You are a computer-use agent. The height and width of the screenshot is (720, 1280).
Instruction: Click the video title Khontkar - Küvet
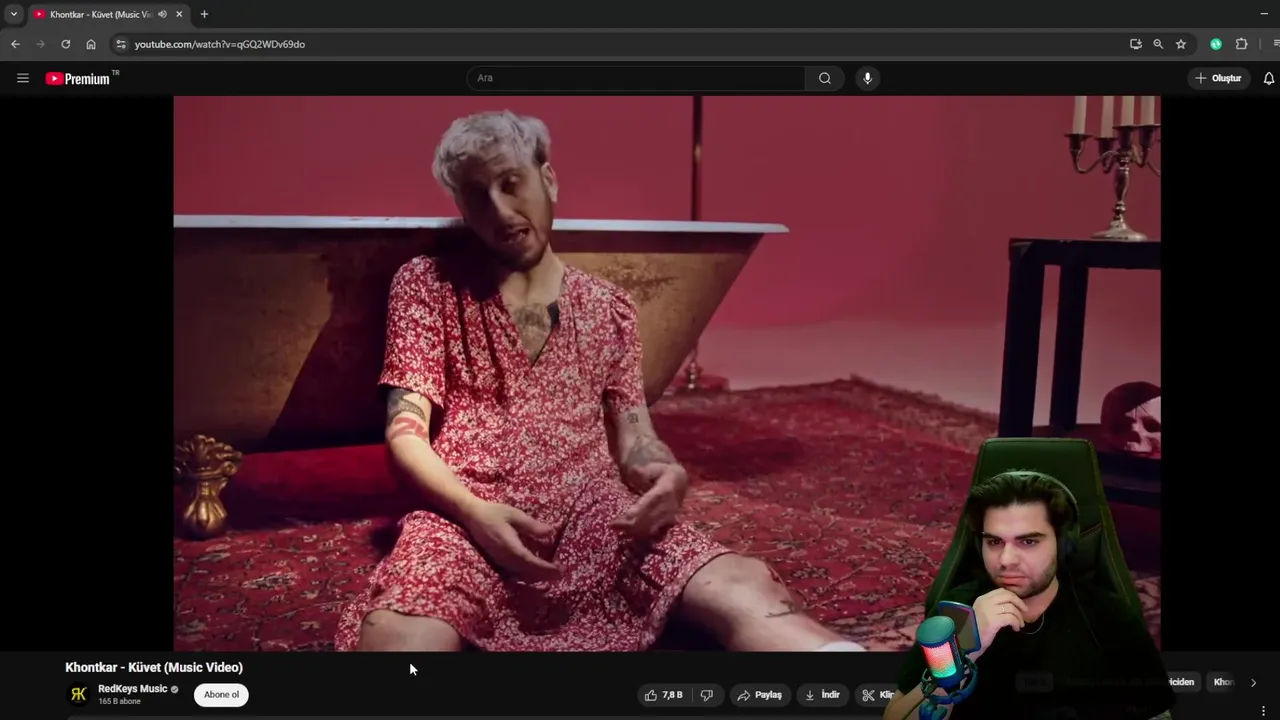[154, 667]
